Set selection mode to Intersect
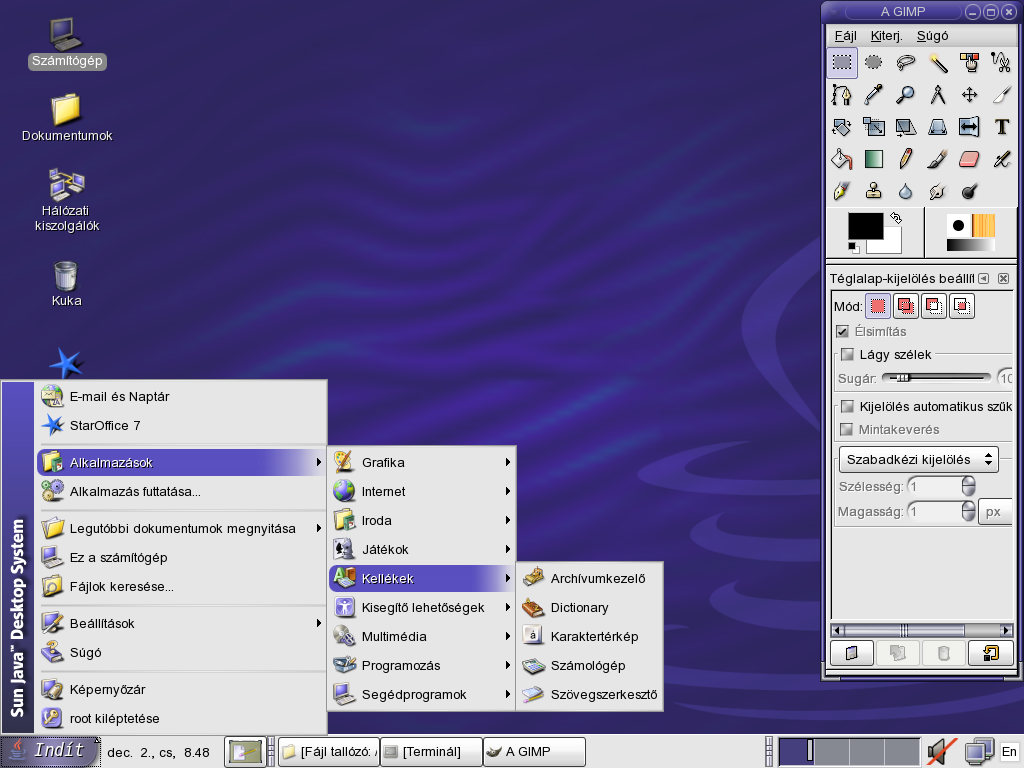 [x=962, y=306]
